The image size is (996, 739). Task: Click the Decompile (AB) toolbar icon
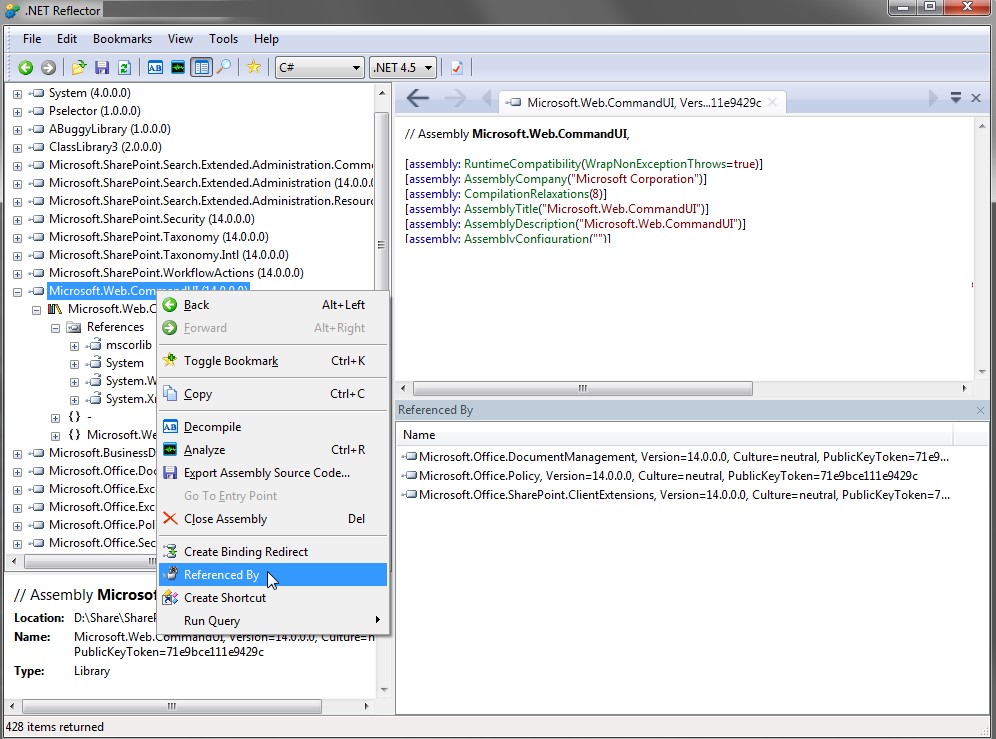[155, 67]
